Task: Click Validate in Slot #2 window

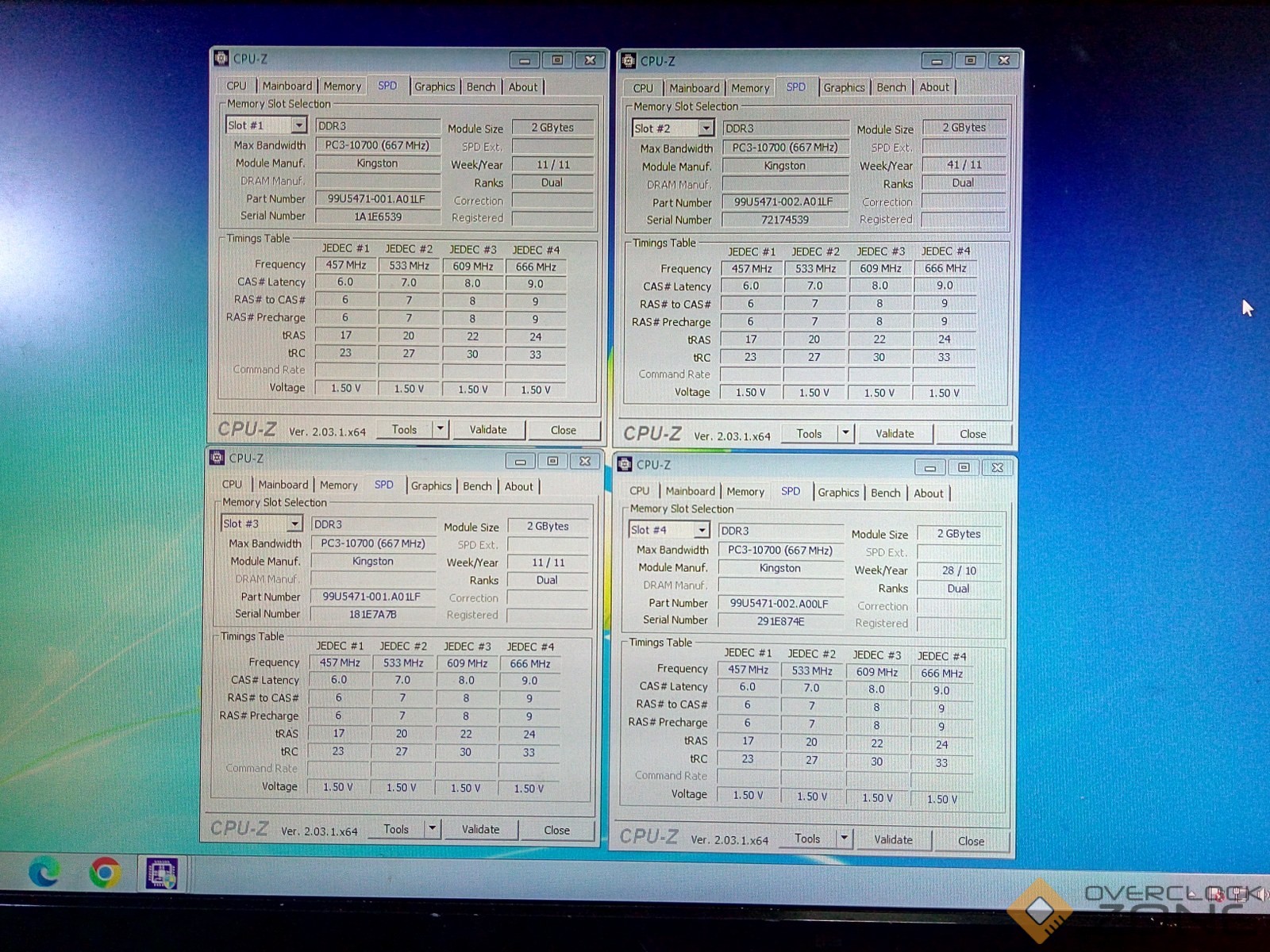Action: click(895, 433)
